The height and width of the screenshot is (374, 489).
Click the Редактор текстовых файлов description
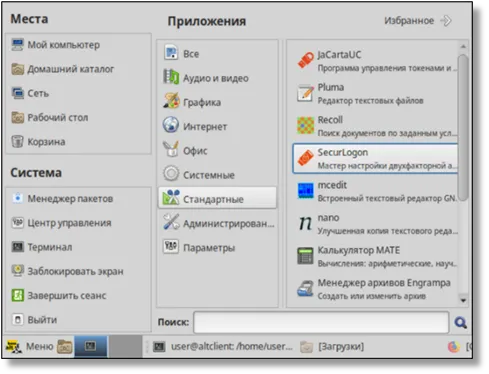click(x=370, y=100)
